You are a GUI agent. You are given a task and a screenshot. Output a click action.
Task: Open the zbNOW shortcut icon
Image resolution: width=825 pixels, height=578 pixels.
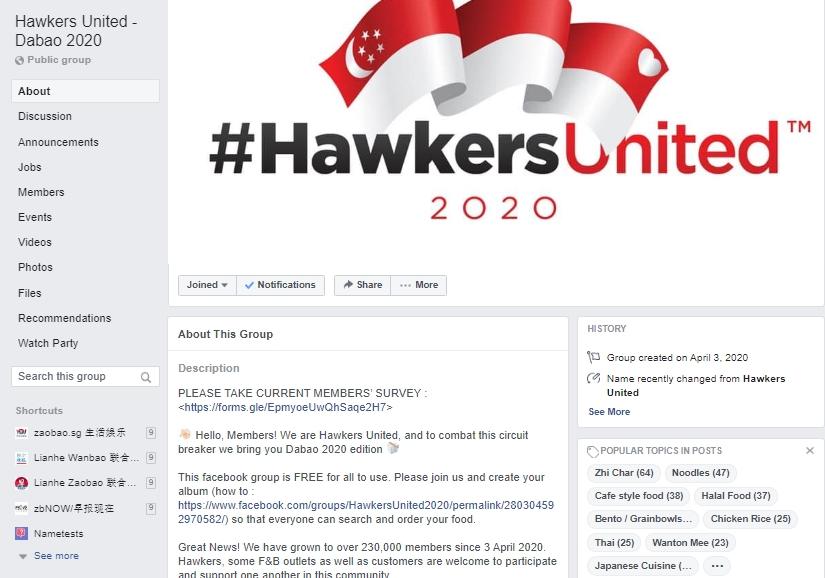22,509
